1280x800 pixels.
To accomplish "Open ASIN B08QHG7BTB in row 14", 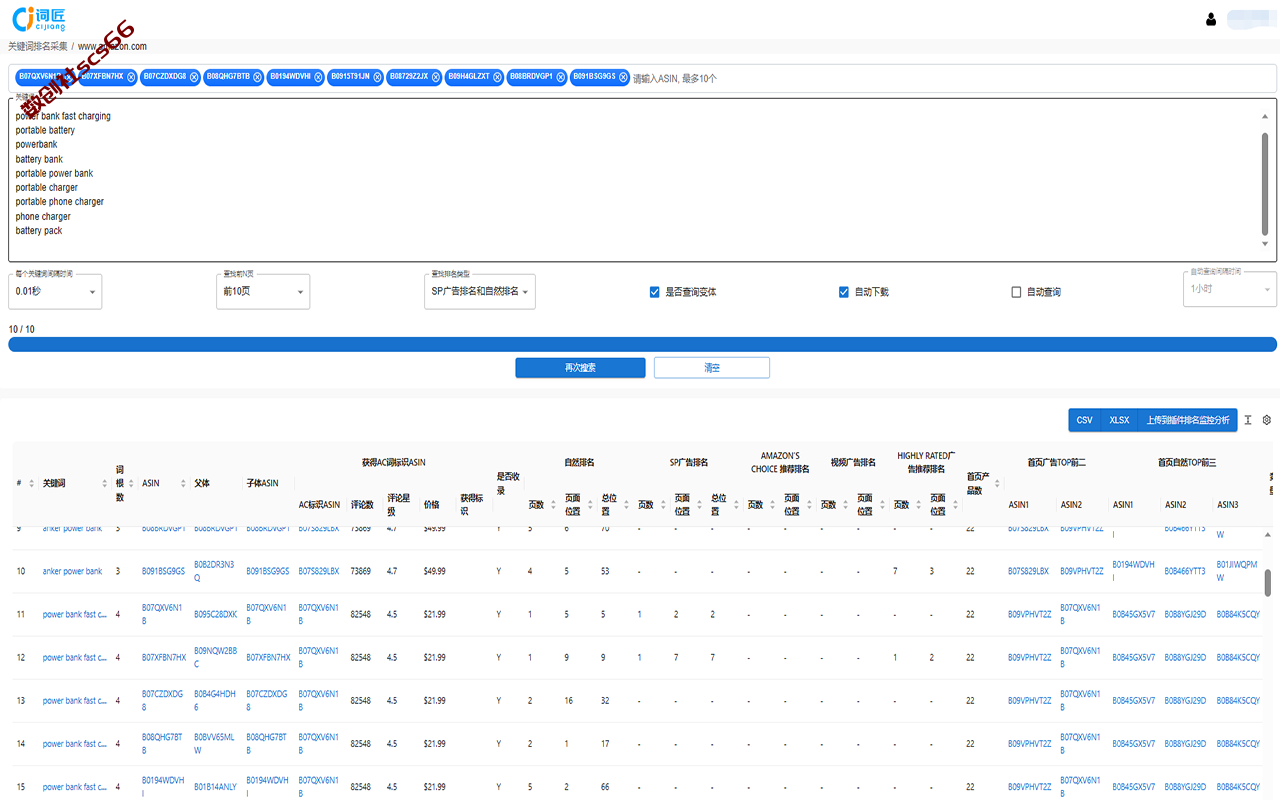I will (162, 743).
